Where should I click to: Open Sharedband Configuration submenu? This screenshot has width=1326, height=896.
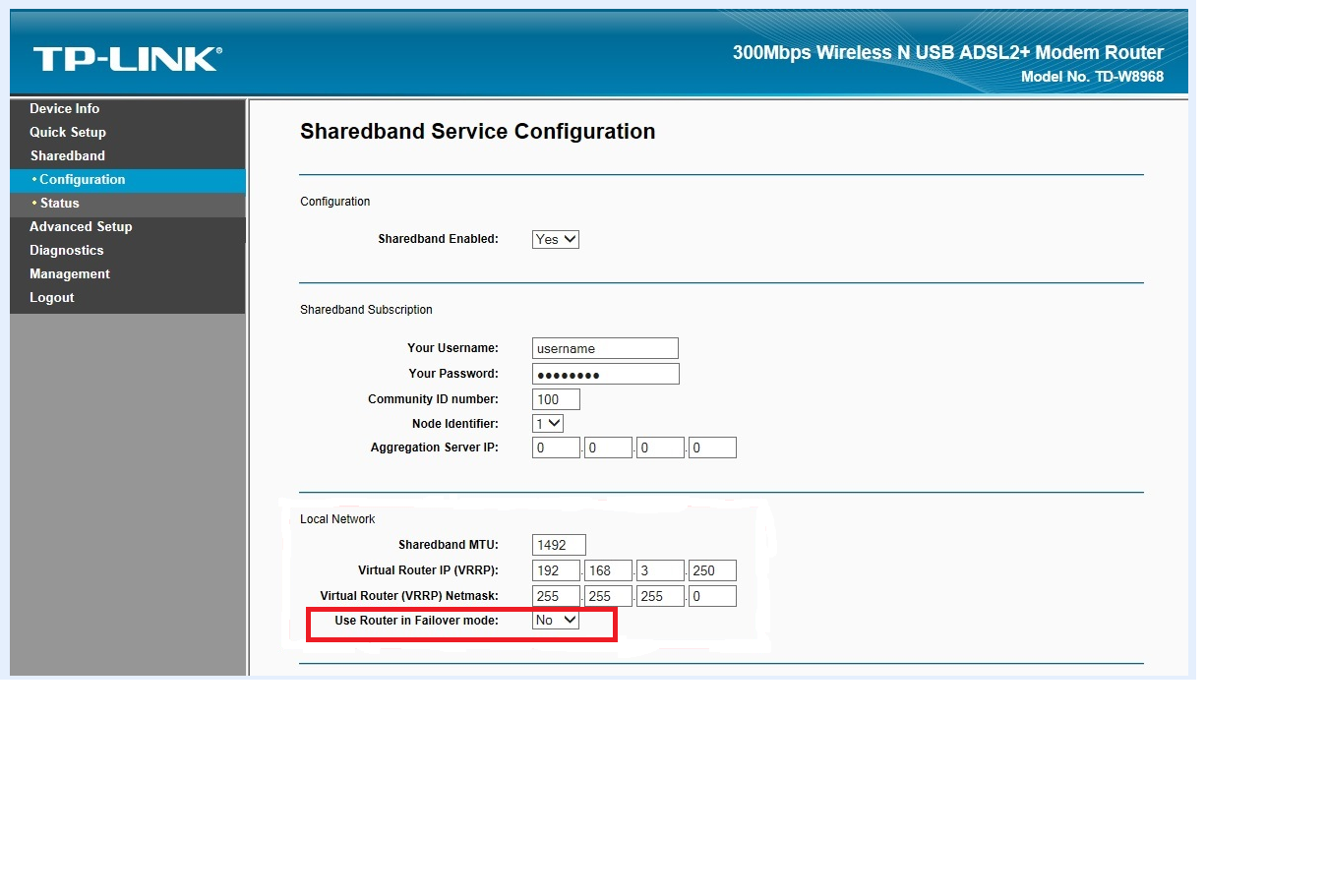click(x=128, y=180)
